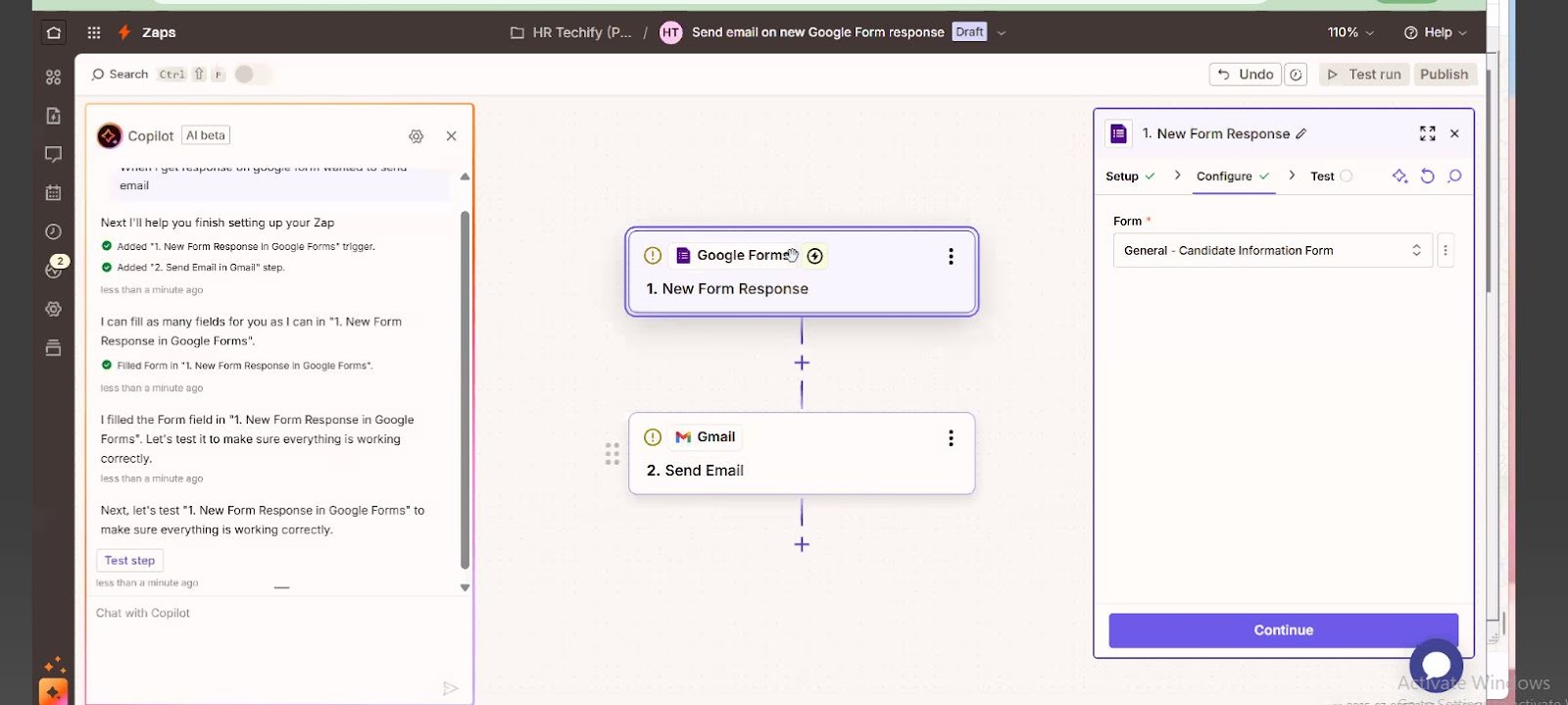Click the Copilot scroll down arrow

click(x=465, y=587)
